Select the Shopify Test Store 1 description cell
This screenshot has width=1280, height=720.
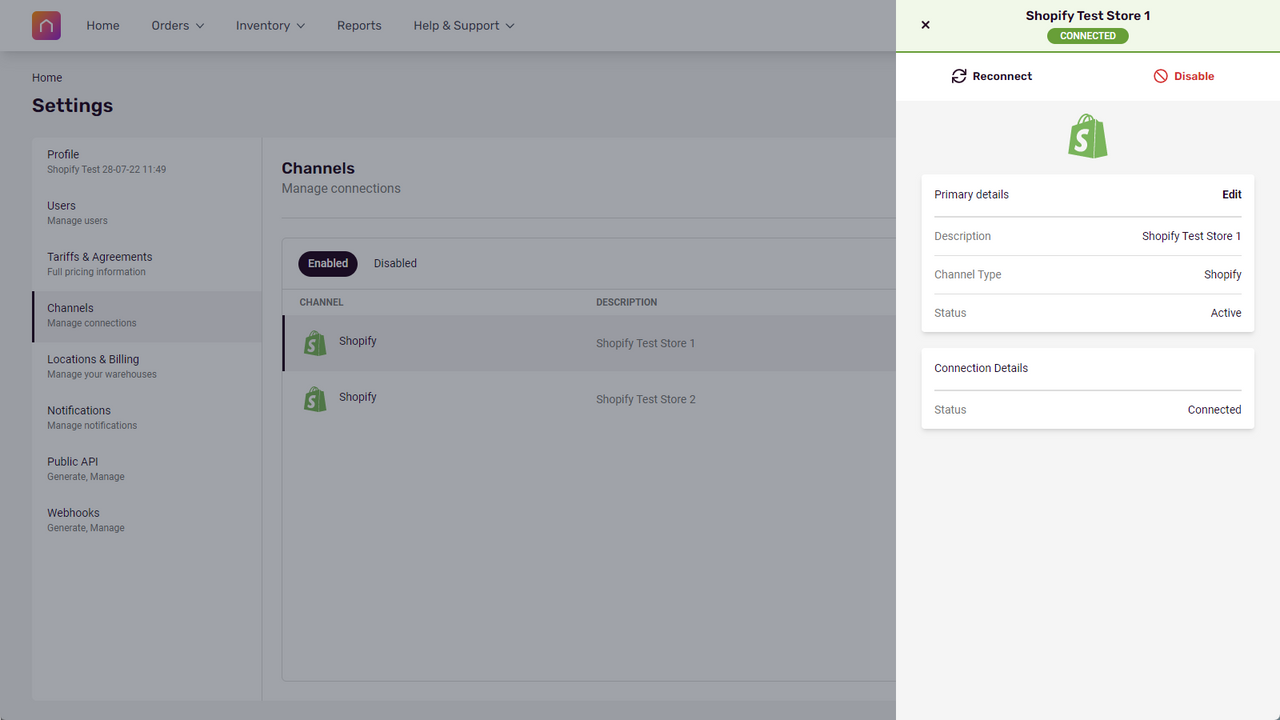pos(645,343)
